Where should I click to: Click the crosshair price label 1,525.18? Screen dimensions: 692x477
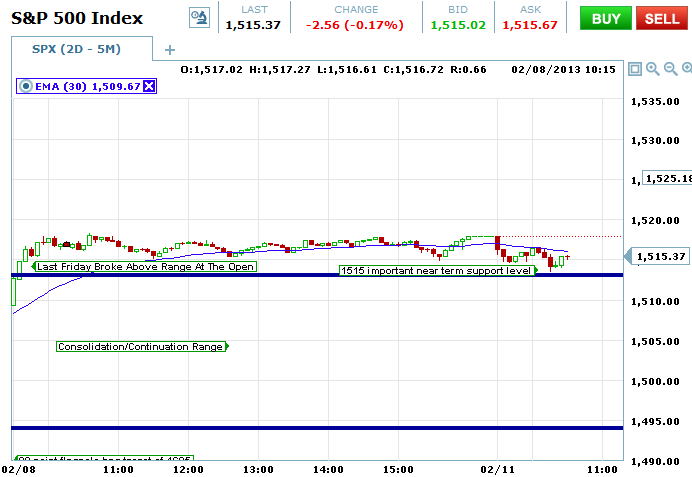[x=667, y=178]
